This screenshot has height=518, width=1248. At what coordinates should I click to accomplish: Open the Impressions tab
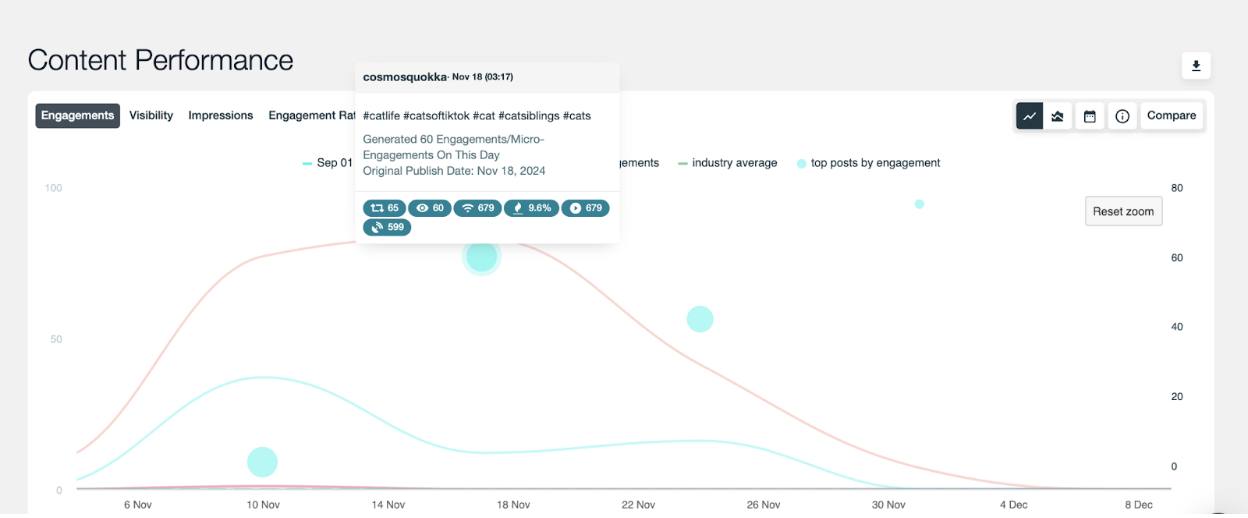[220, 116]
